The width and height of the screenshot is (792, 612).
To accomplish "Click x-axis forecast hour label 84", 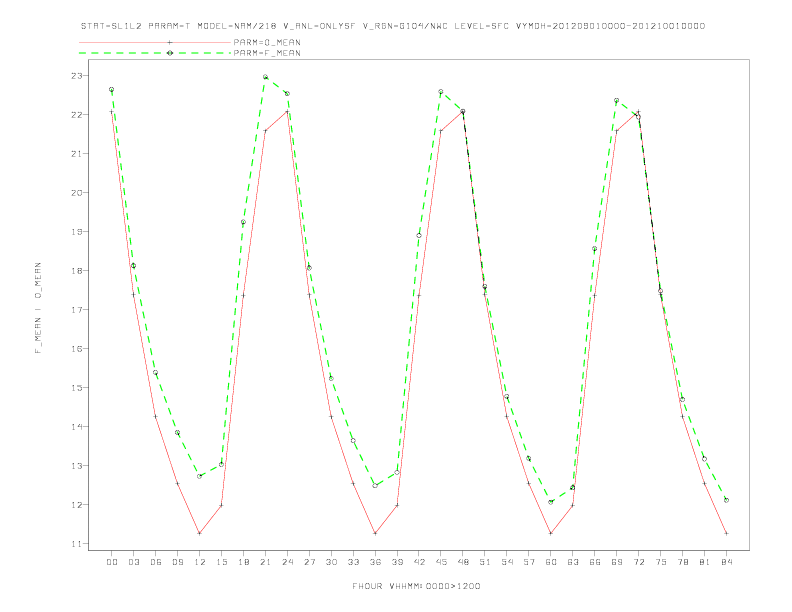I will pos(726,562).
